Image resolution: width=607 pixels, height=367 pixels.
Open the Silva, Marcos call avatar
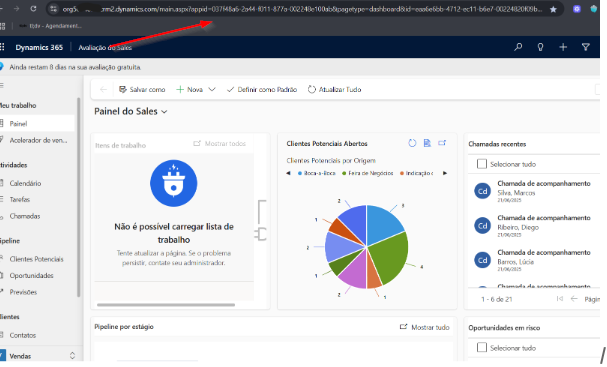(x=482, y=191)
